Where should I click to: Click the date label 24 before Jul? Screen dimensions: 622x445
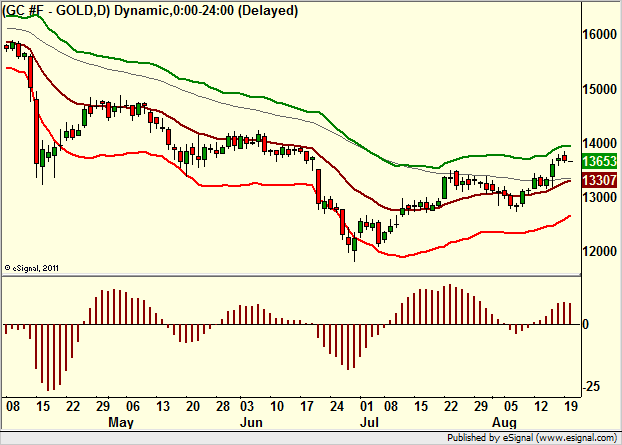point(337,406)
